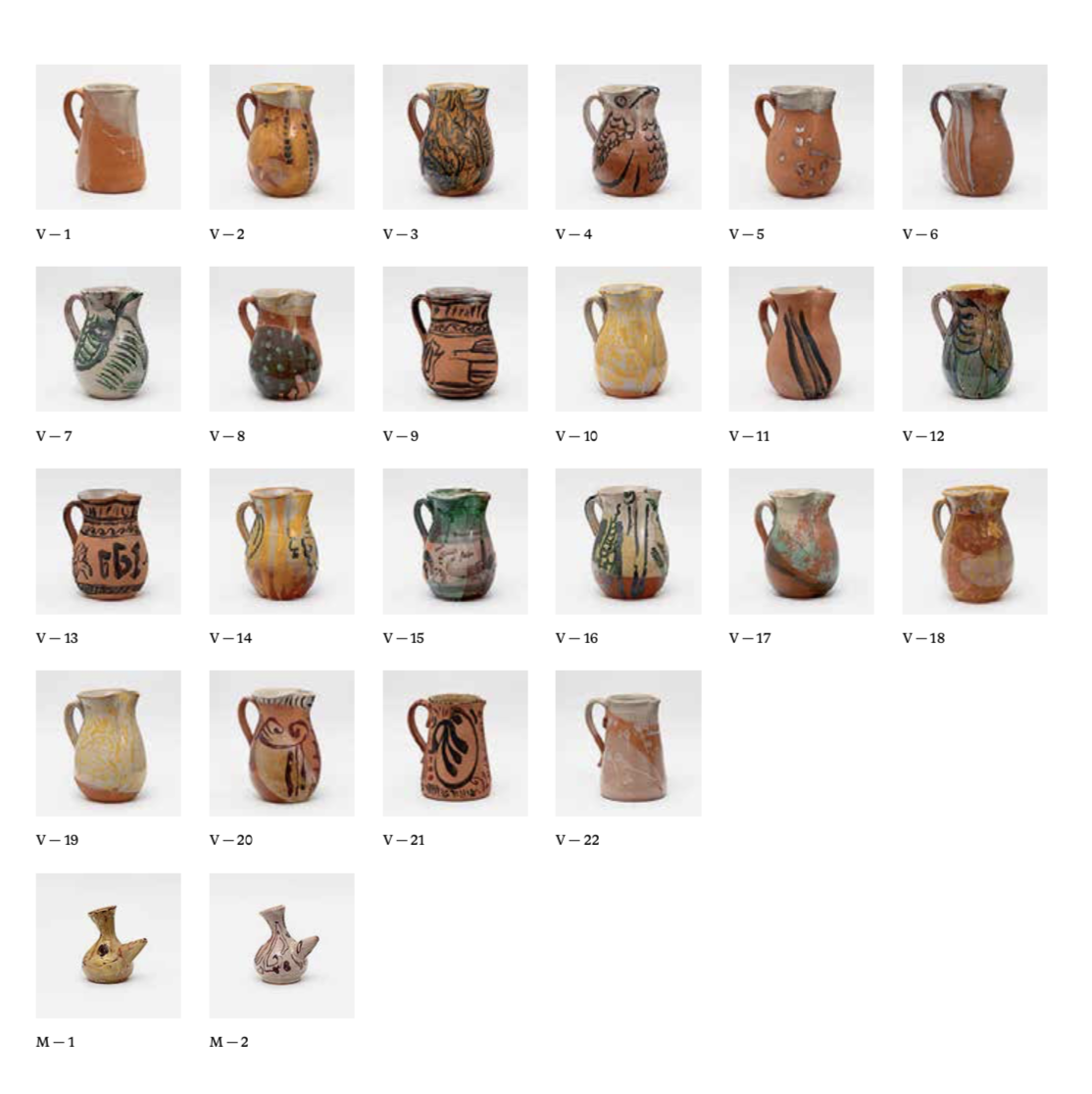Image resolution: width=1092 pixels, height=1094 pixels.
Task: Click the 'V – 3' caption label
Action: (x=401, y=234)
